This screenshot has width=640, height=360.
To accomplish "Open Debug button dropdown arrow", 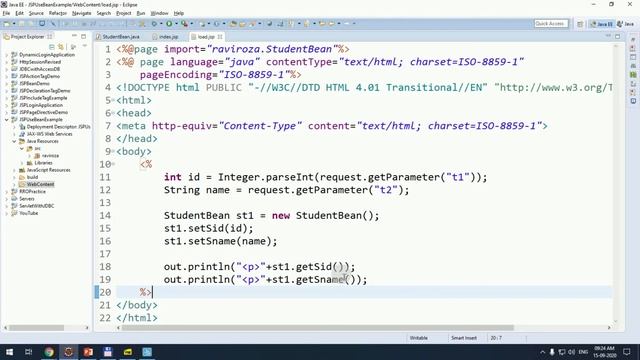I will click(162, 24).
